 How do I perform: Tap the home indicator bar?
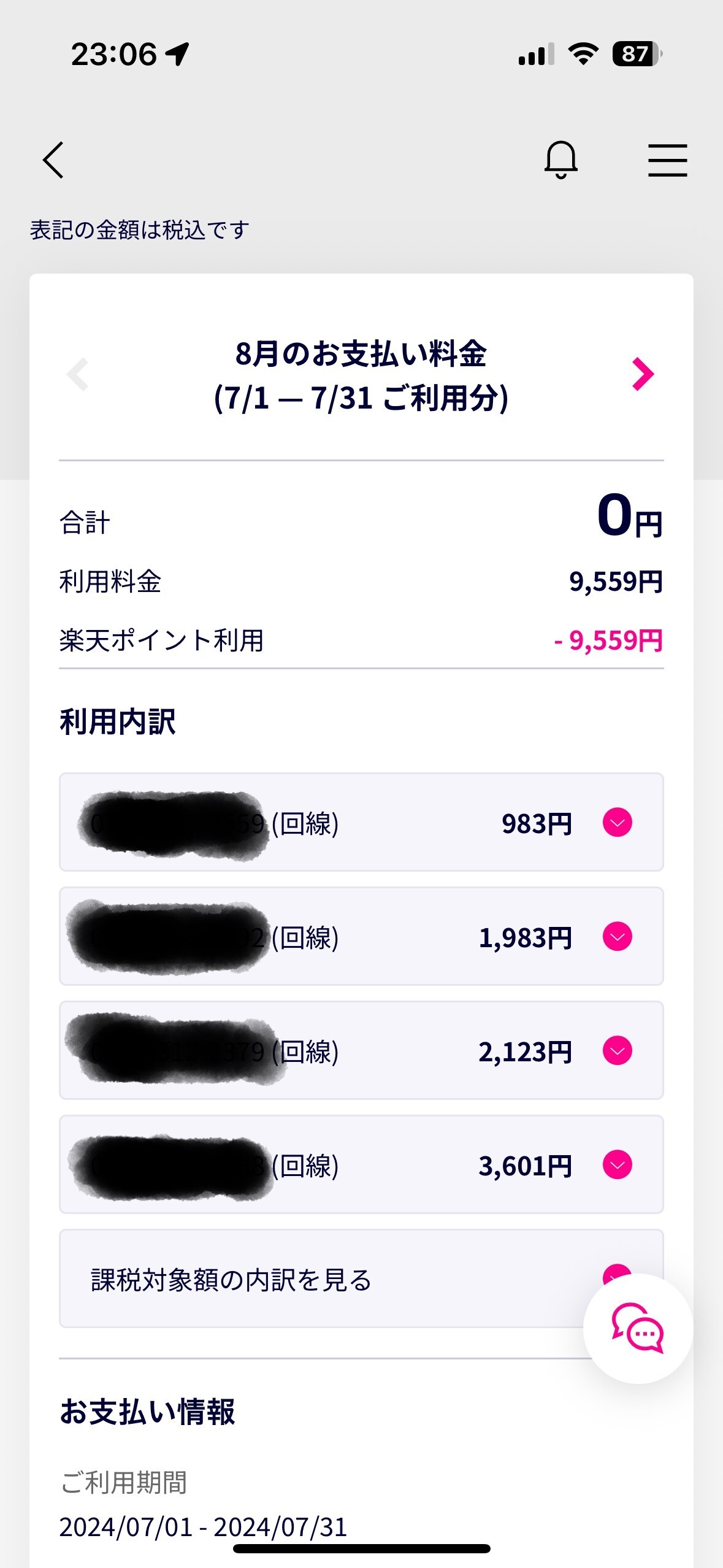(362, 1548)
